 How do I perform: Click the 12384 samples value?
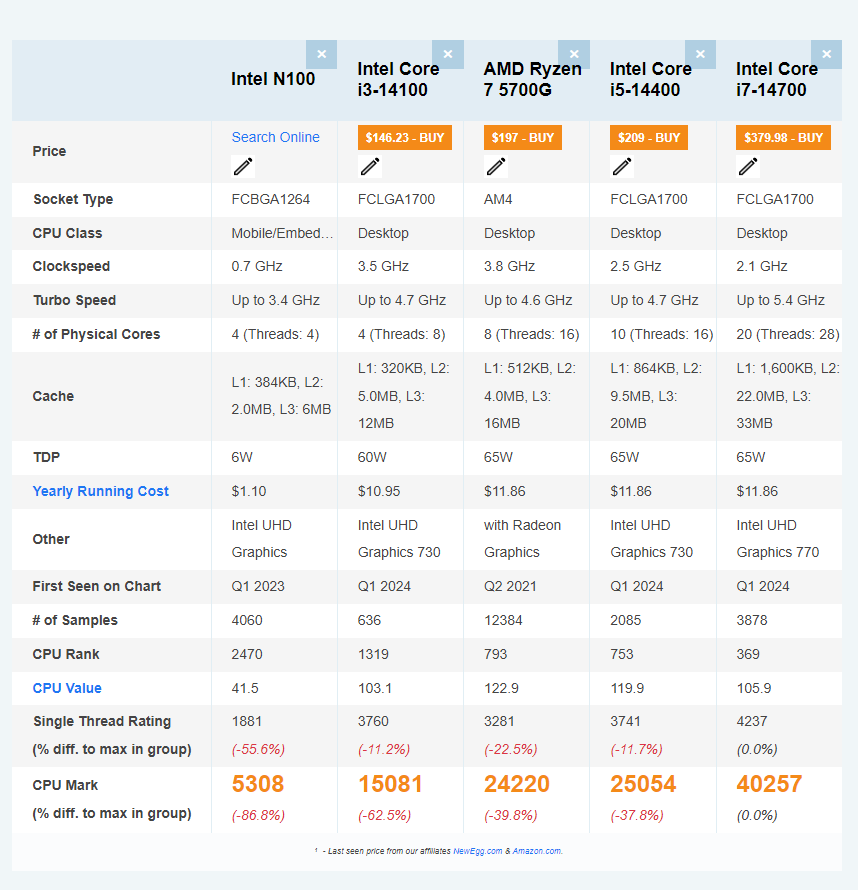click(503, 620)
